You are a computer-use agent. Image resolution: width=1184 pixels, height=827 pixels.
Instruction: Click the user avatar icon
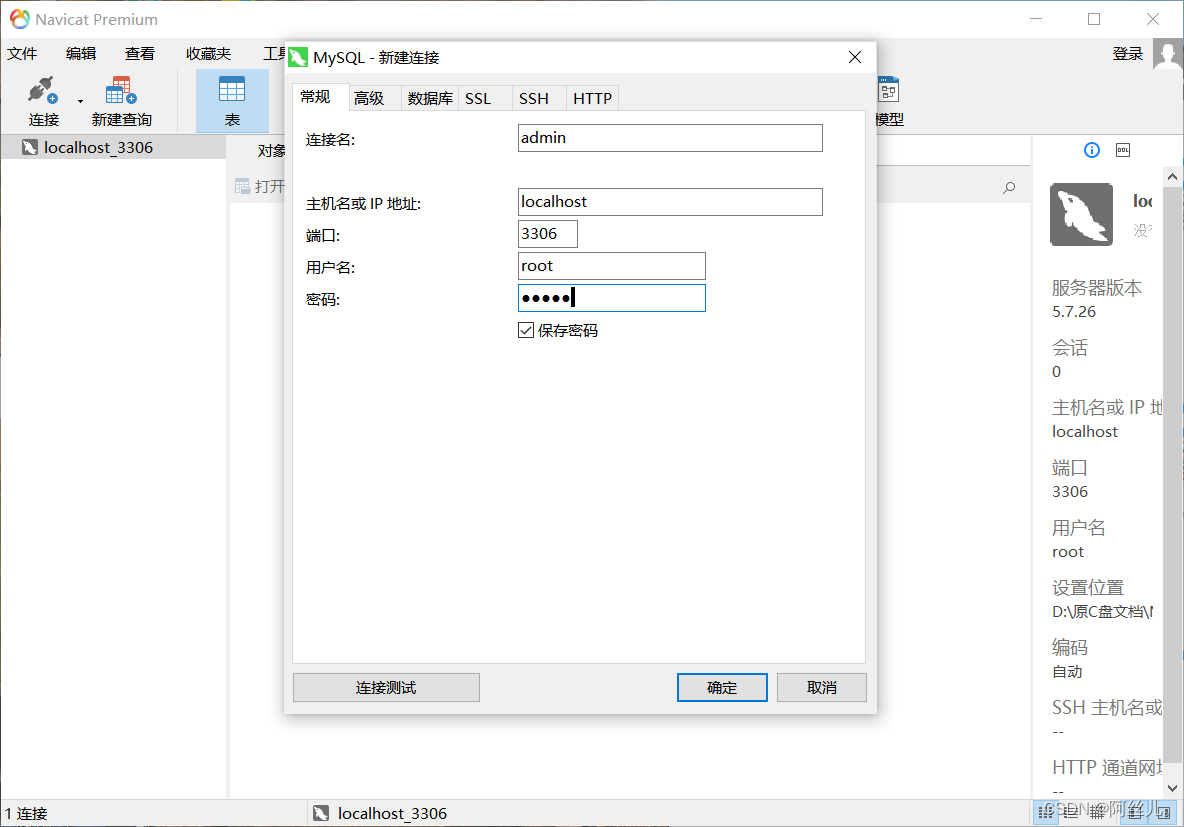[1167, 54]
